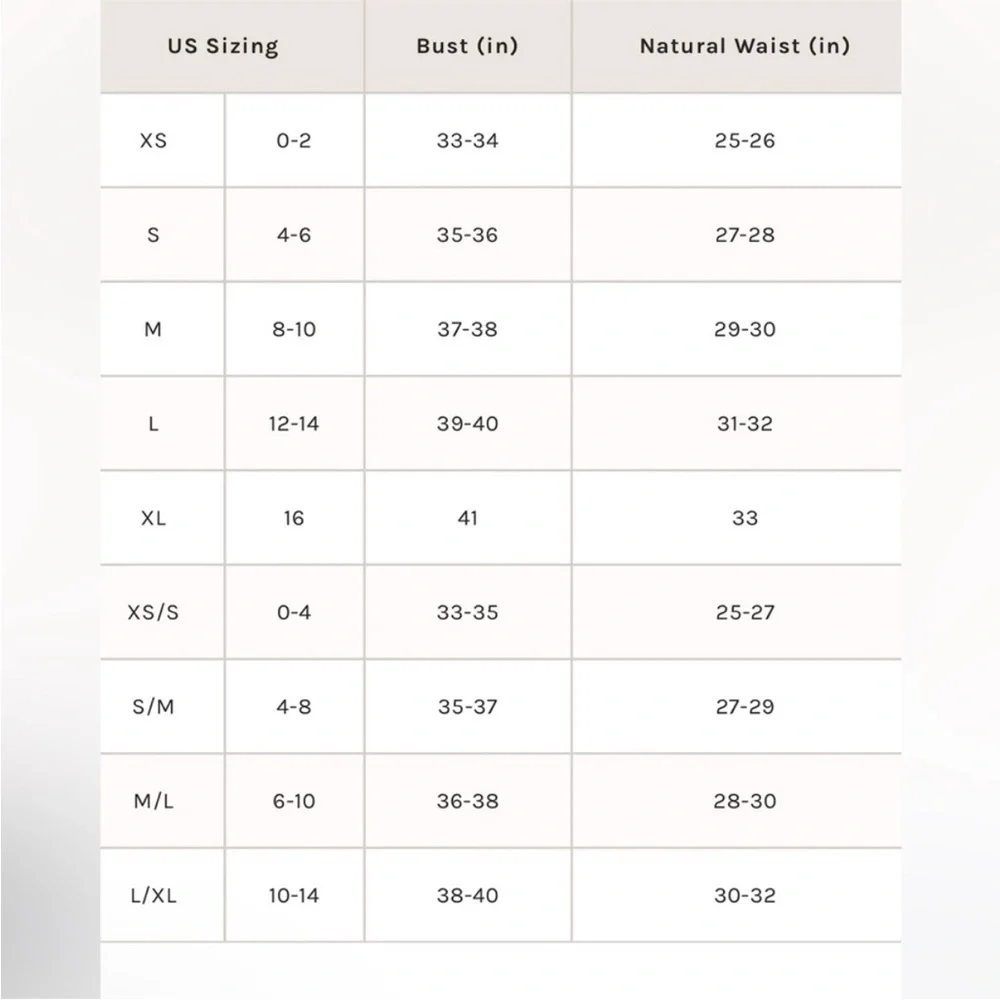Select the 27-29 natural waist cell
Image resolution: width=1000 pixels, height=1000 pixels.
click(744, 707)
